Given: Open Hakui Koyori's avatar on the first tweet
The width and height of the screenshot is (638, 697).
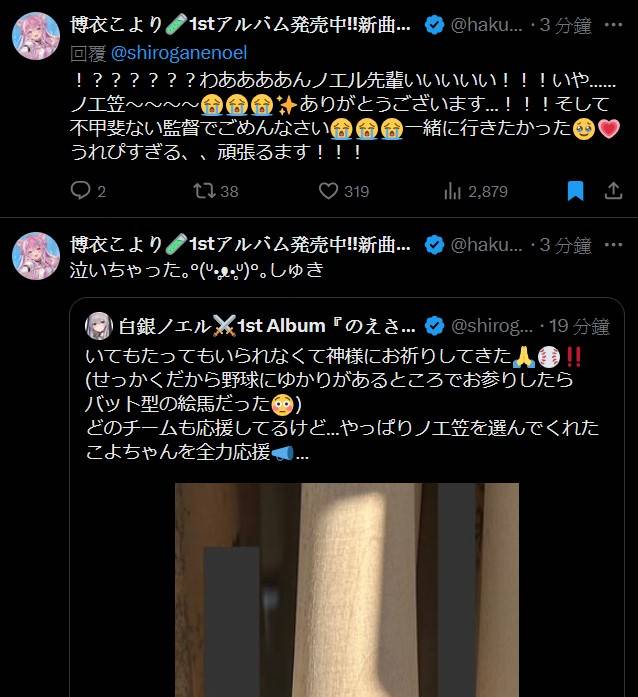Looking at the screenshot, I should (x=36, y=36).
